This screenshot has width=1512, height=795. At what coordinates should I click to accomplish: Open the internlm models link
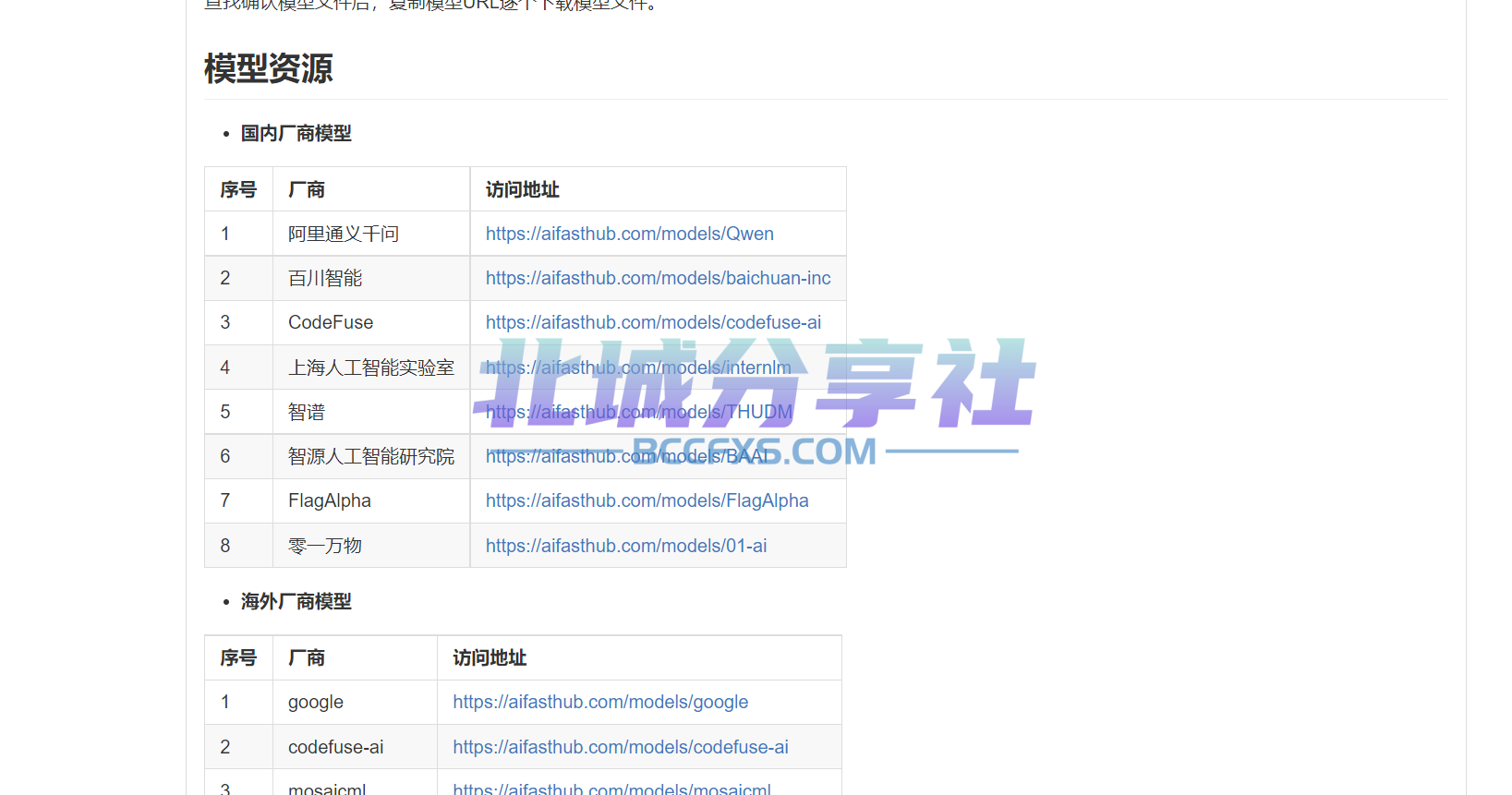pyautogui.click(x=638, y=367)
